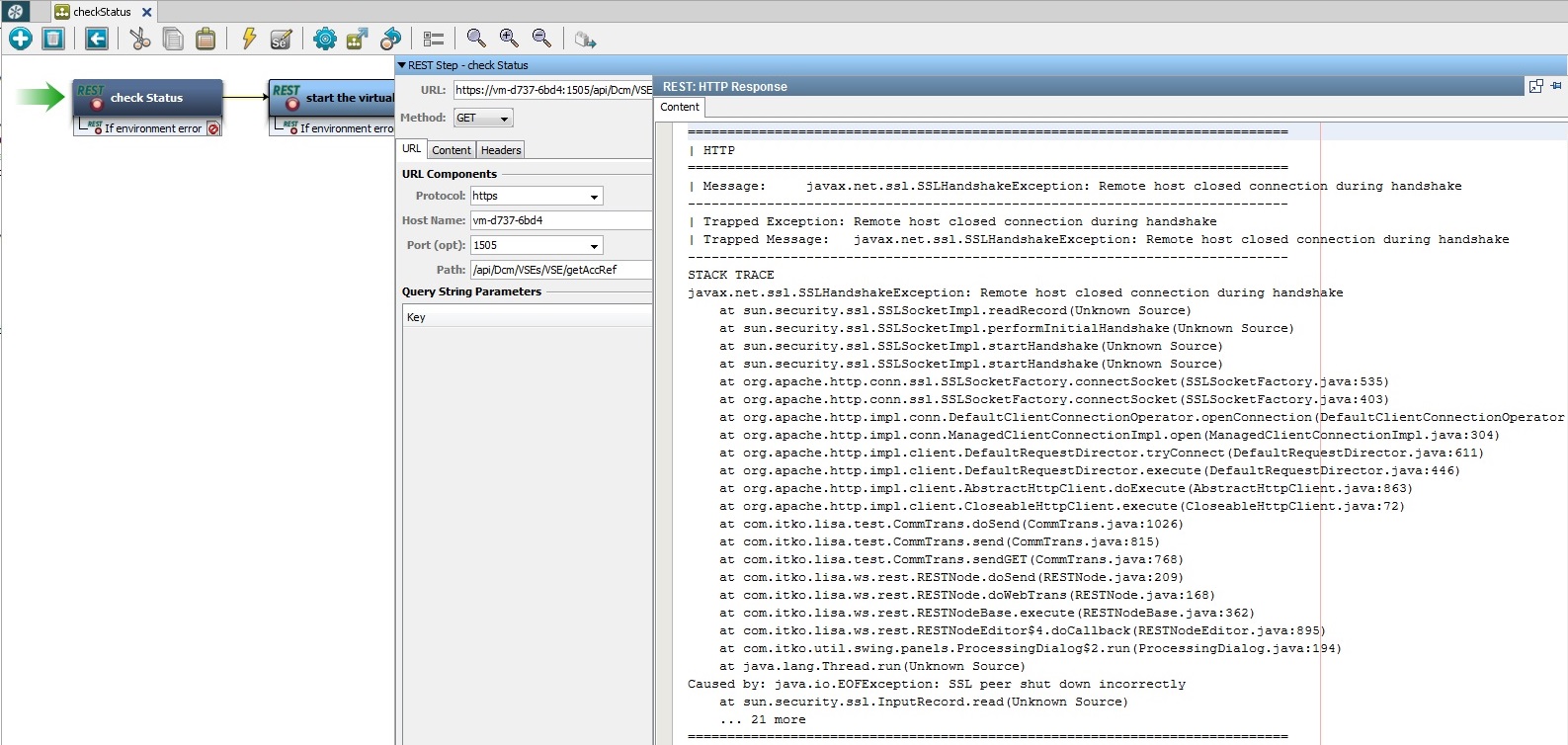Viewport: 1568px width, 745px height.
Task: Click the 'Caused by: java.io.EOFException' line
Action: coord(937,684)
